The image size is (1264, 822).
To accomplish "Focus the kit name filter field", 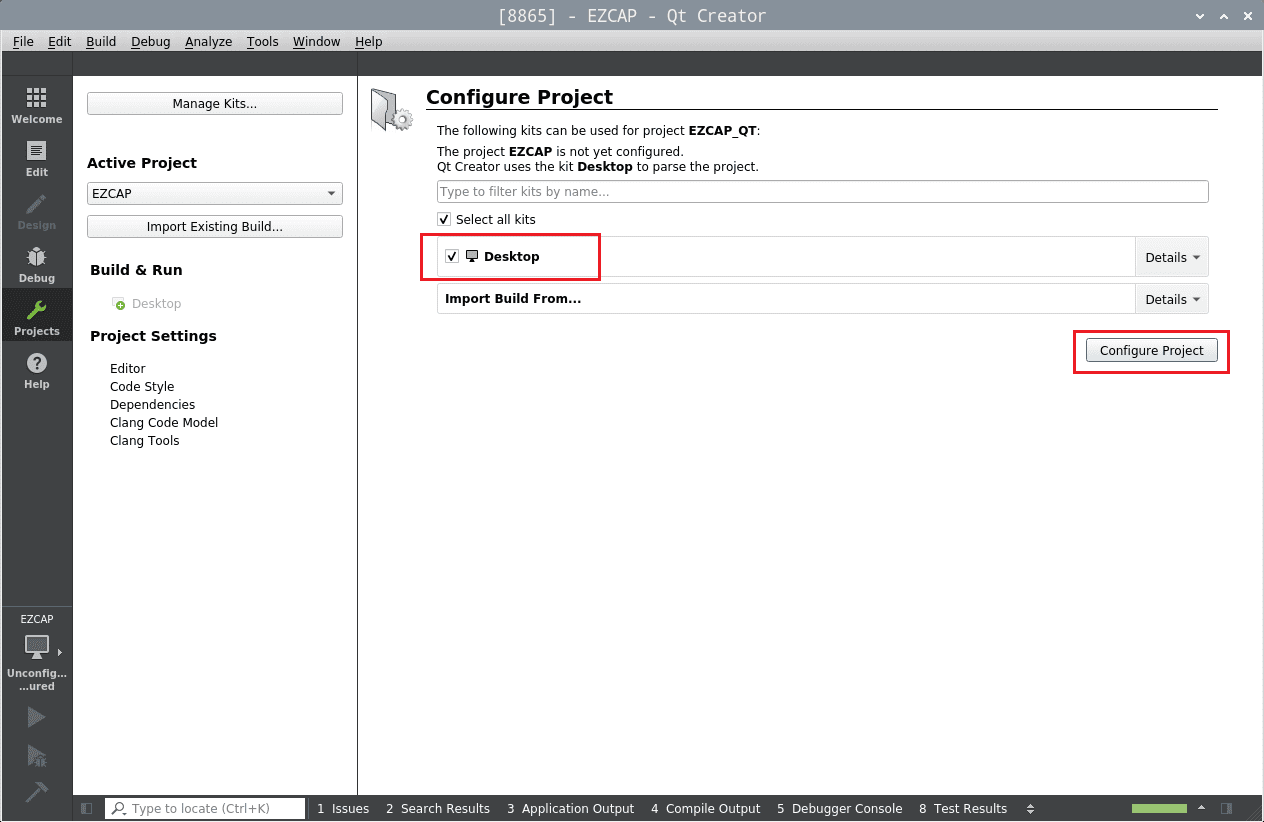I will [823, 191].
